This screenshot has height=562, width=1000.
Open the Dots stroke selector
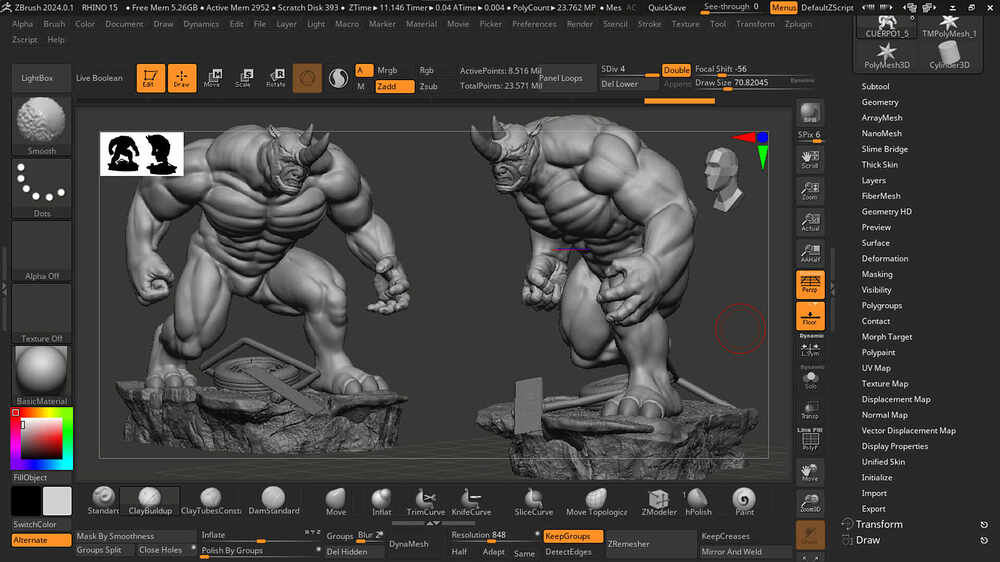[x=41, y=188]
